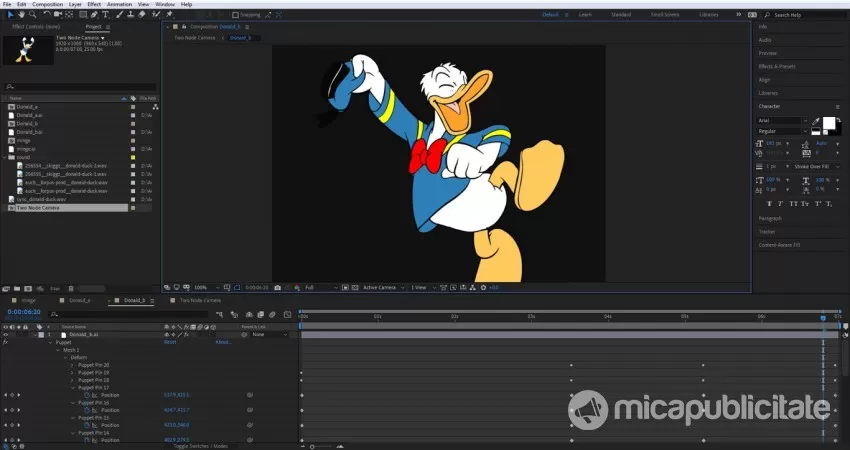This screenshot has height=450, width=850.
Task: Create a new composition from Project panel footer
Action: [28, 289]
